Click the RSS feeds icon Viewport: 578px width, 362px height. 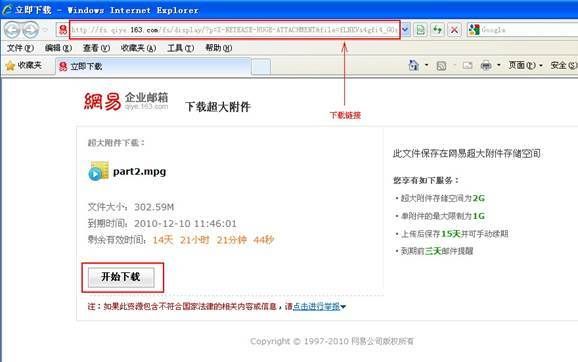tap(441, 66)
